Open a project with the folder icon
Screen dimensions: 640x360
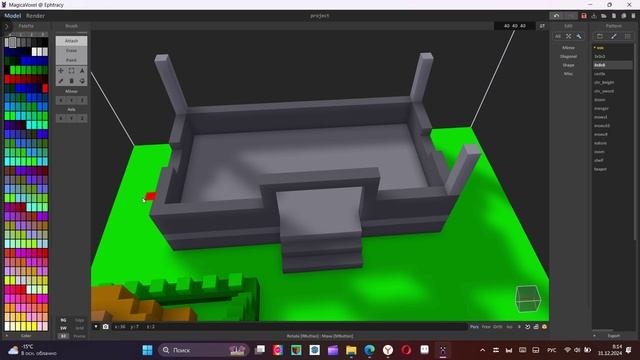pyautogui.click(x=604, y=16)
